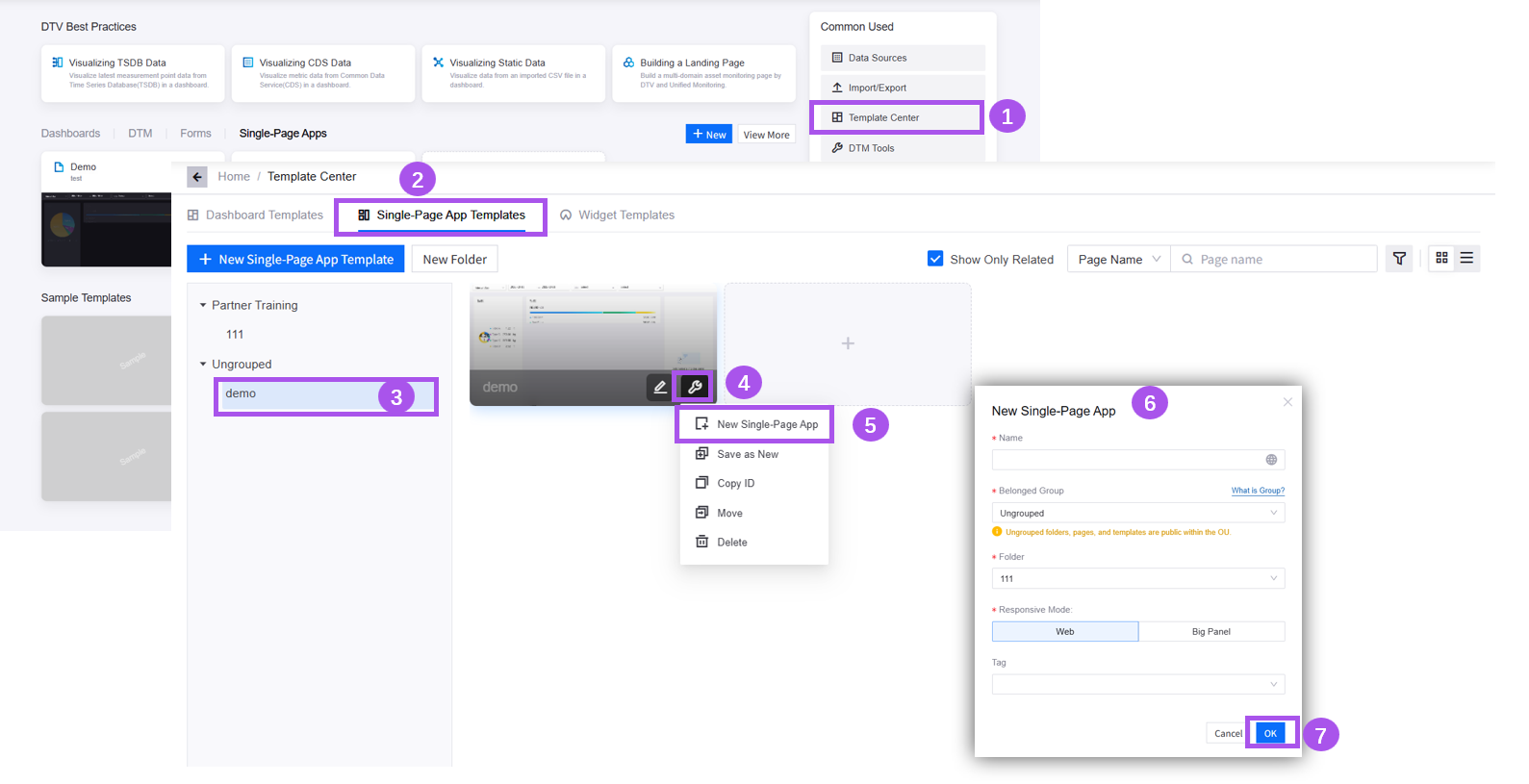1529x784 pixels.
Task: Click the back arrow beside Home breadcrumb
Action: pyautogui.click(x=197, y=177)
